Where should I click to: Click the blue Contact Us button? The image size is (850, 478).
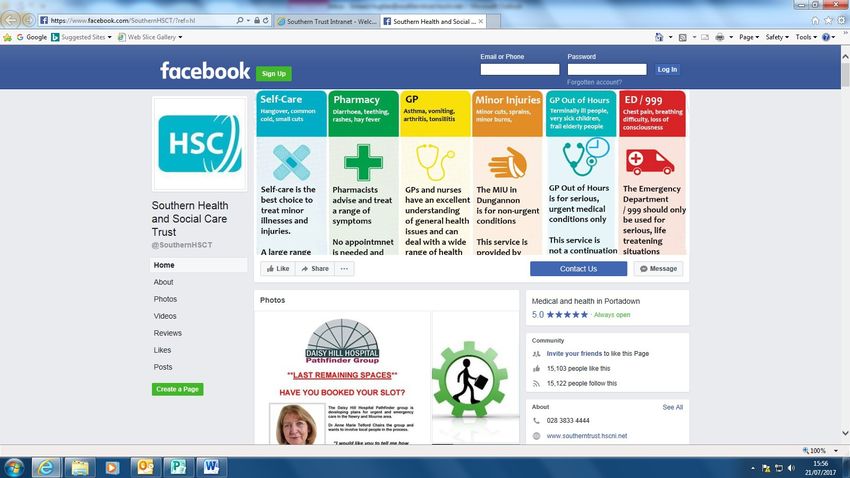(578, 269)
